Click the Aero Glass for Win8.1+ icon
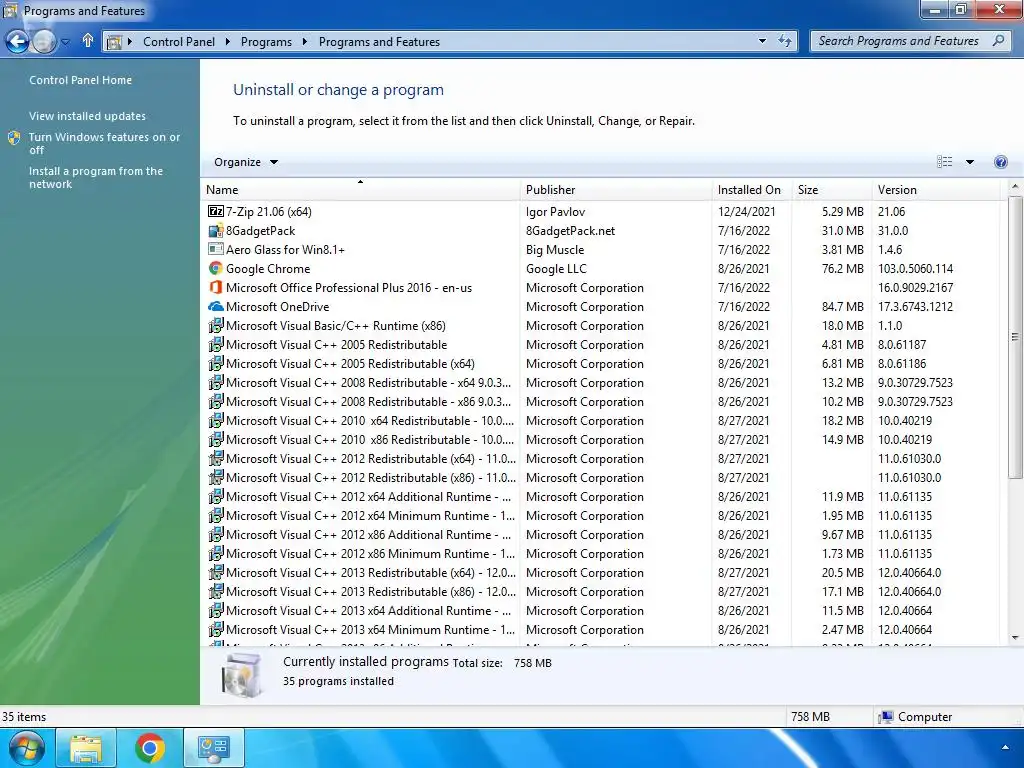1024x768 pixels. pyautogui.click(x=216, y=249)
